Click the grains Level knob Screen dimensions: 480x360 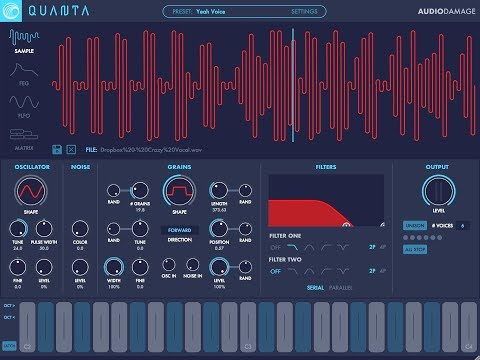point(219,267)
